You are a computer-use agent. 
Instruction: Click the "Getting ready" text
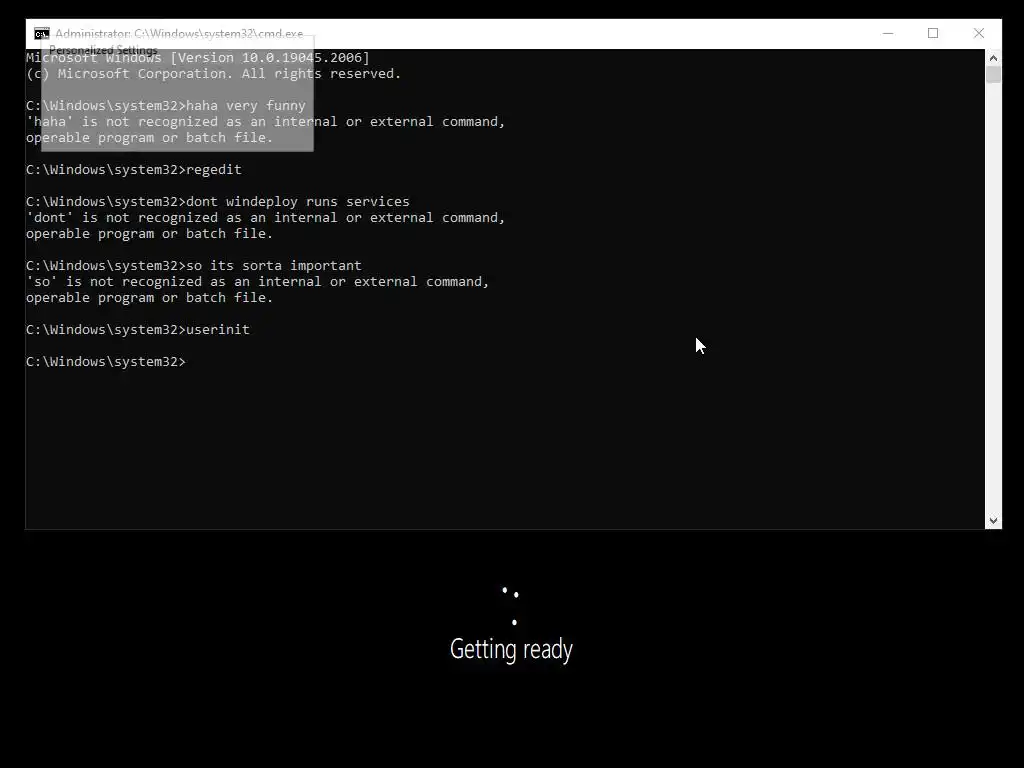point(511,649)
